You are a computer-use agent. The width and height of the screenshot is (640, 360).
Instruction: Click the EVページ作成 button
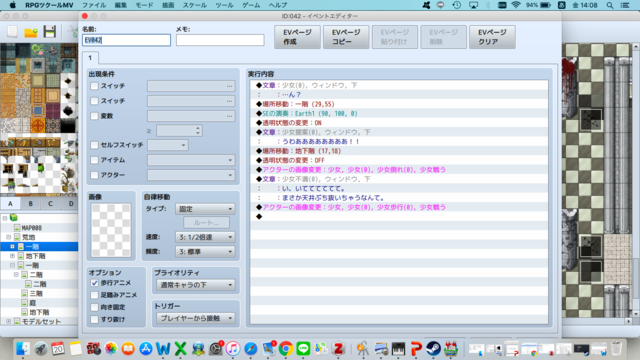(x=297, y=37)
